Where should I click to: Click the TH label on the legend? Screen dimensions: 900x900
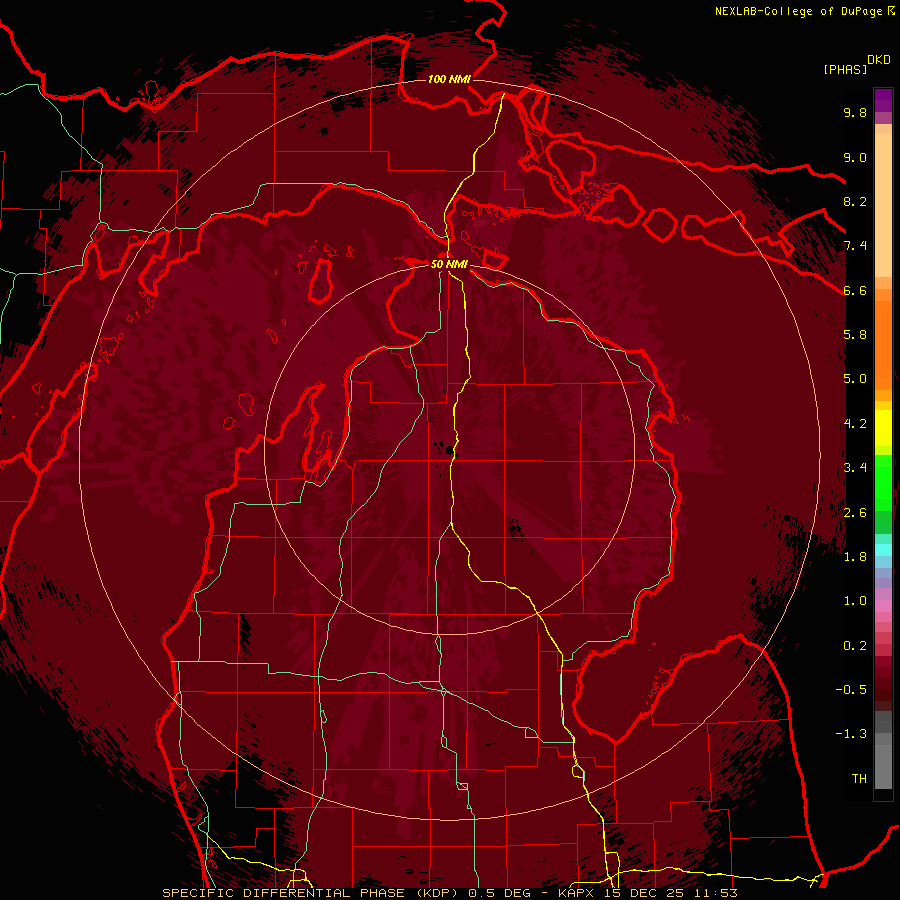pos(859,779)
